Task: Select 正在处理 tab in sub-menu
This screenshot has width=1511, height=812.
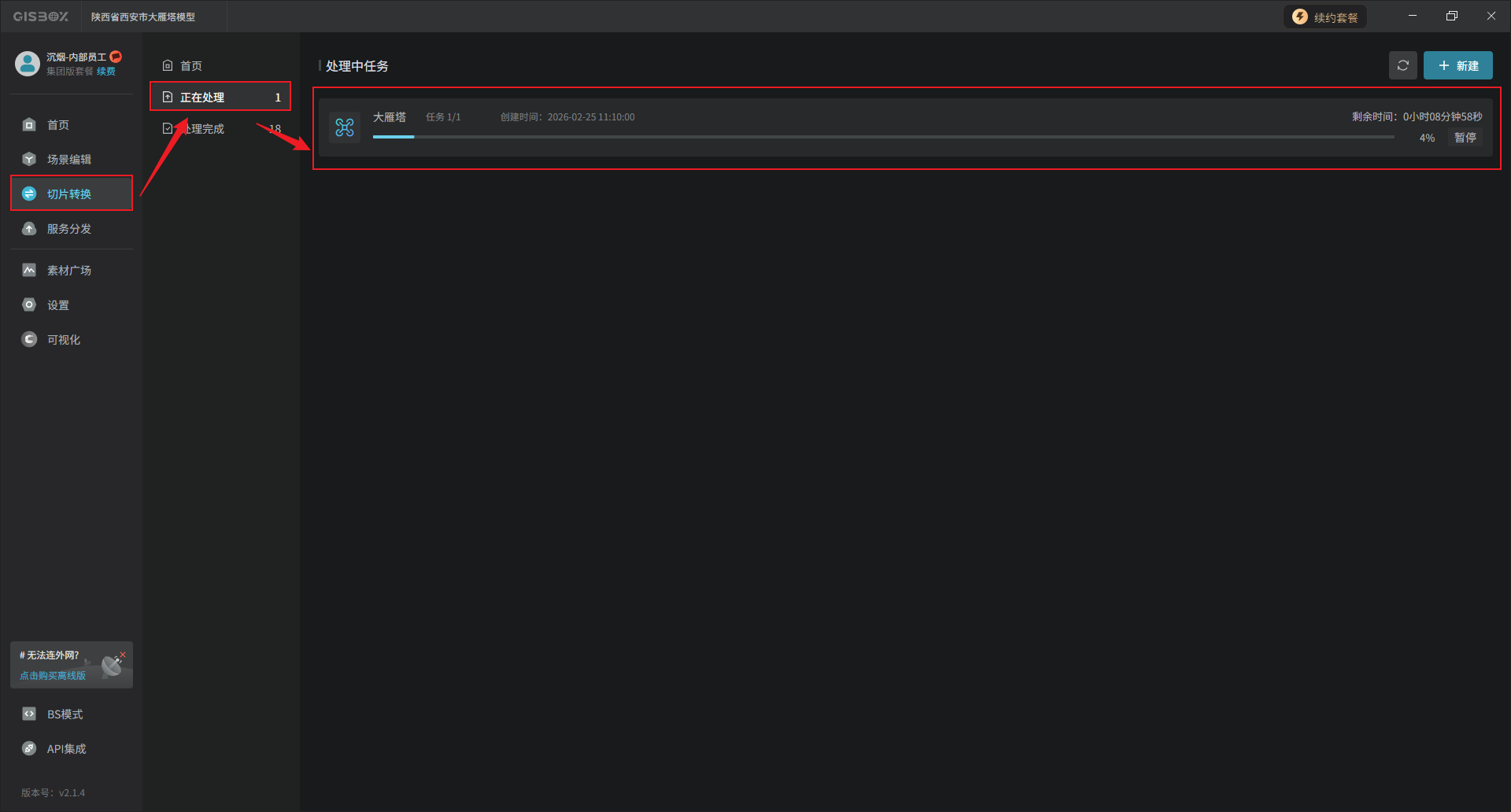Action: point(202,98)
